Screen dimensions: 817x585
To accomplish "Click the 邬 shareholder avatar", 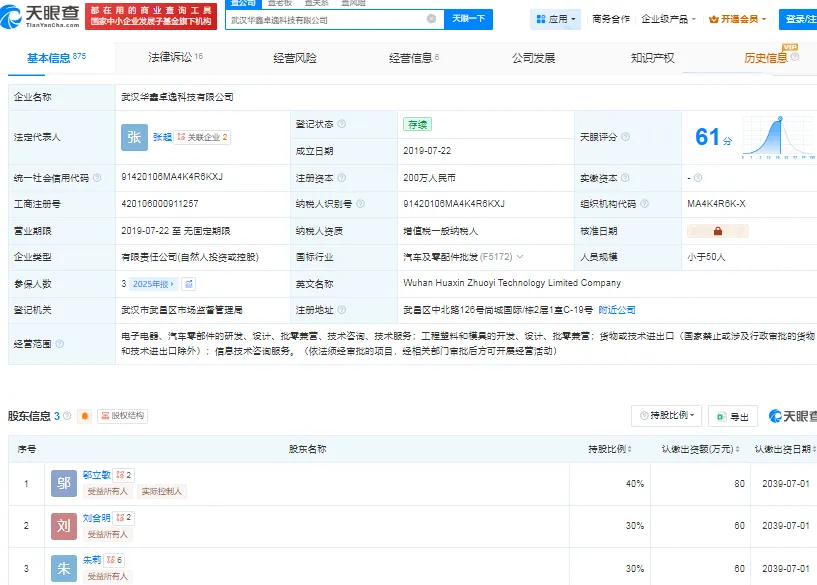I will click(64, 483).
